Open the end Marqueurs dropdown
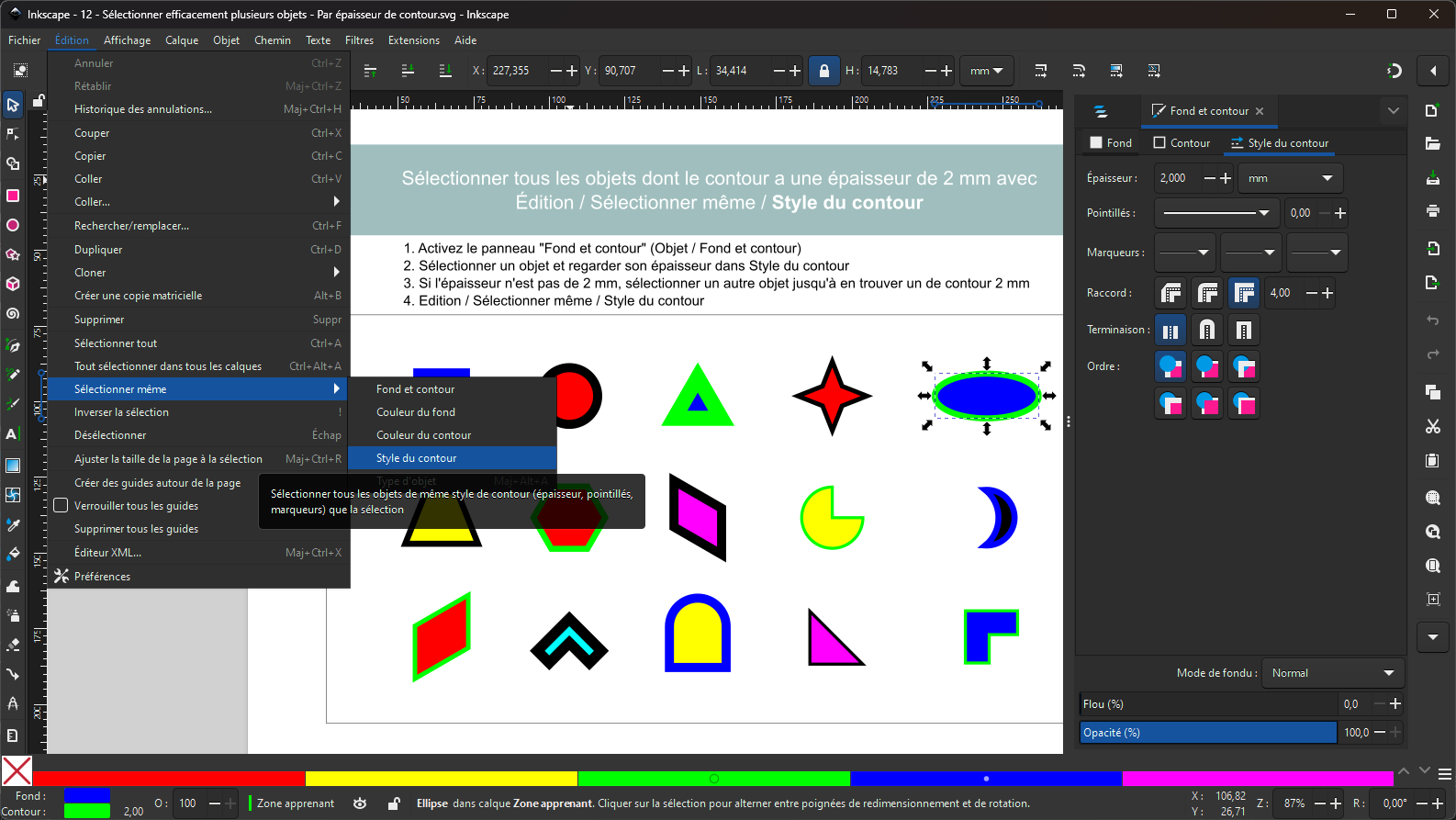 tap(1316, 253)
